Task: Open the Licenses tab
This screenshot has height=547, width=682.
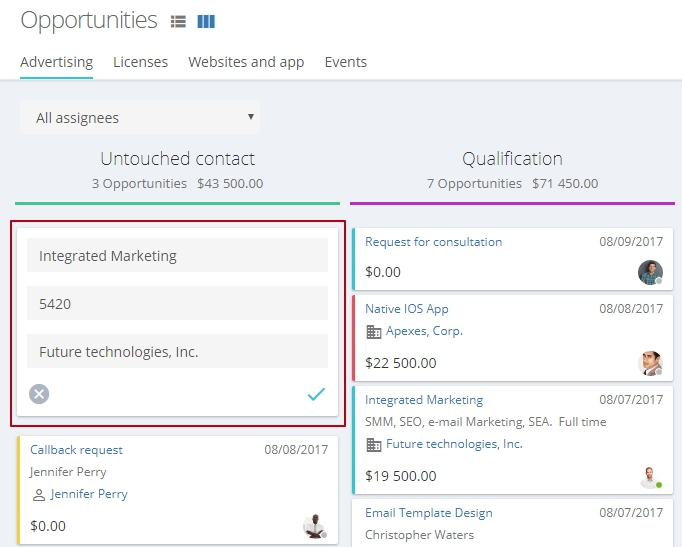Action: click(x=140, y=62)
